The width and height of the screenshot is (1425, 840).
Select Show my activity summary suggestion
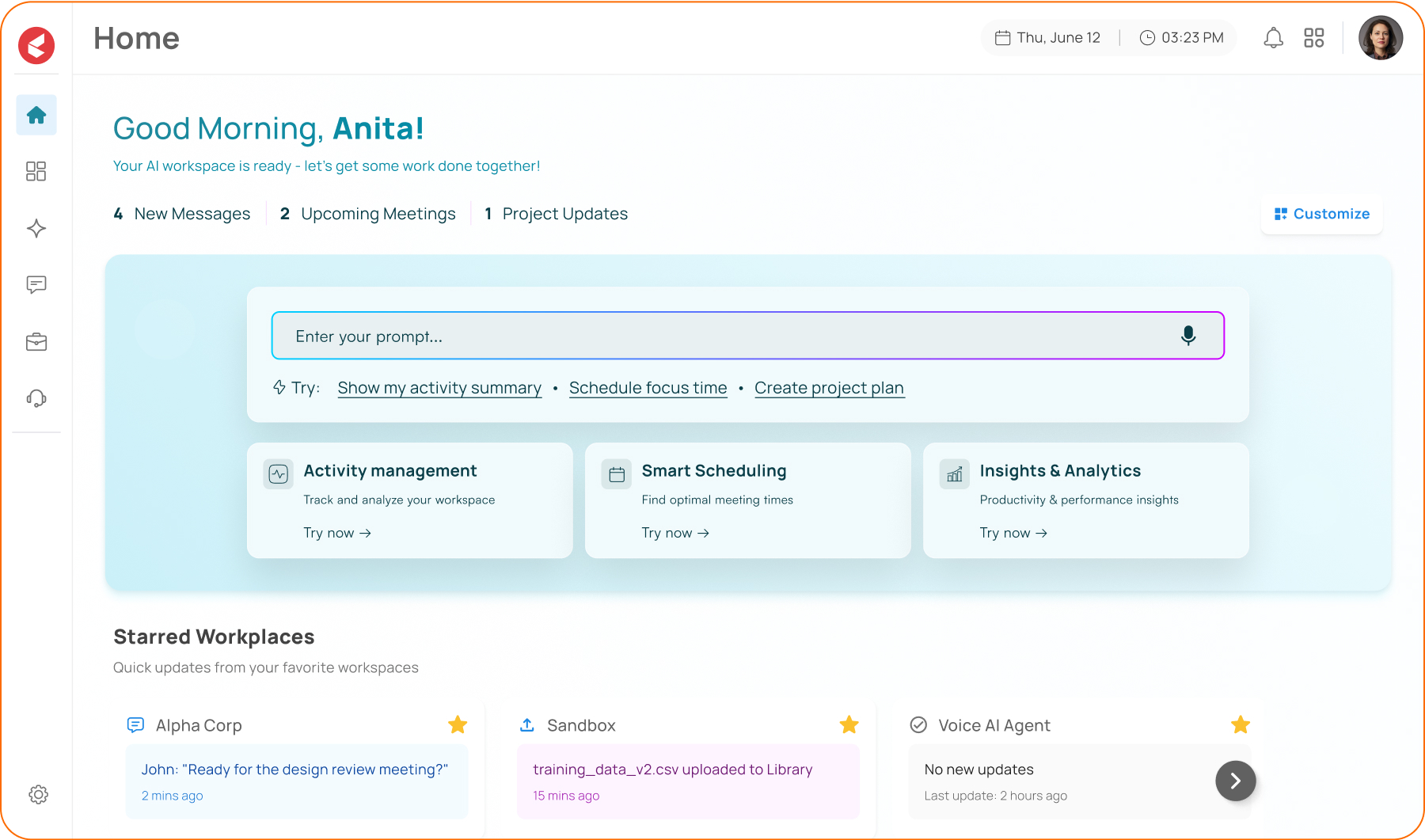(x=439, y=388)
